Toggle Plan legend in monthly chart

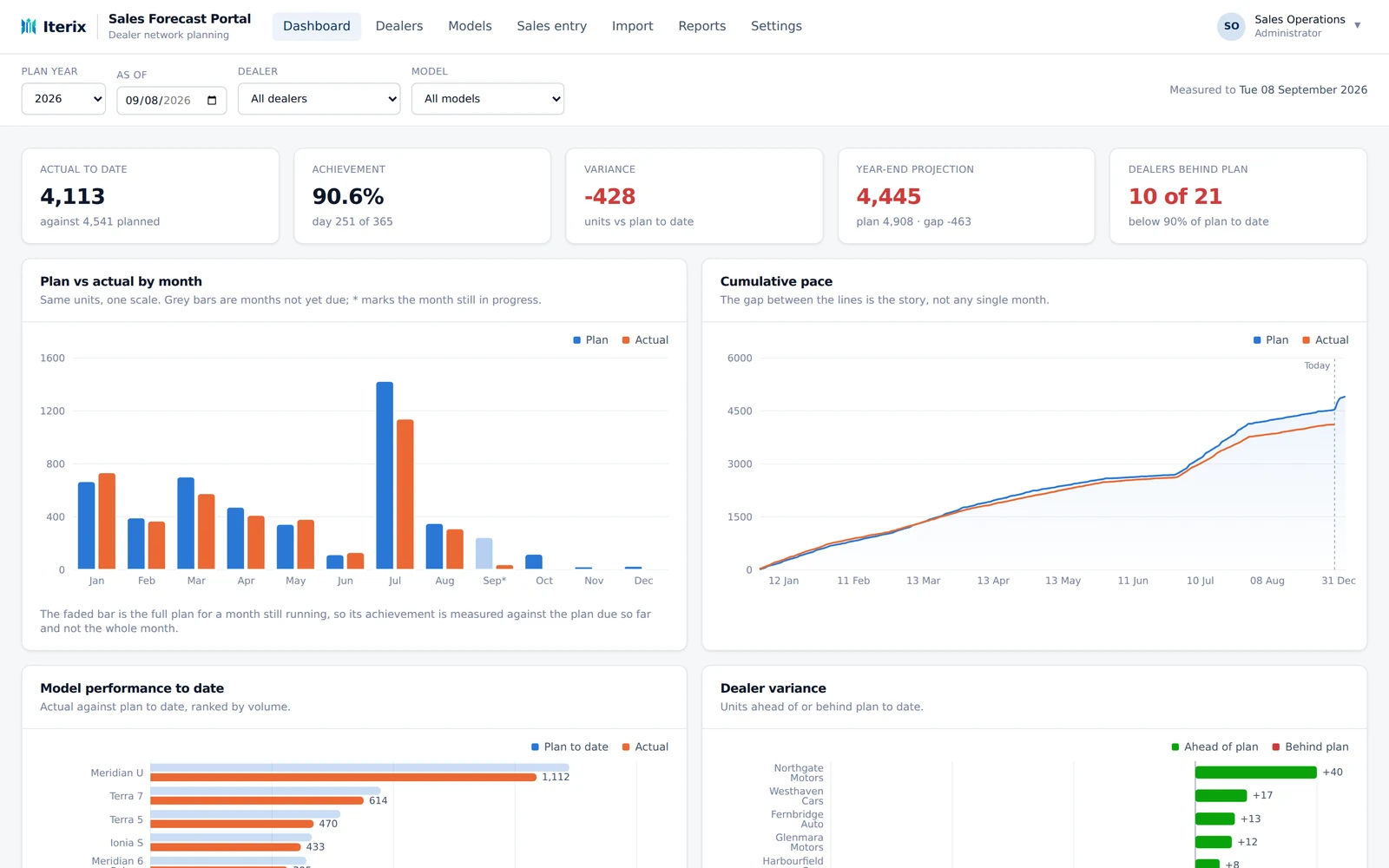click(590, 340)
